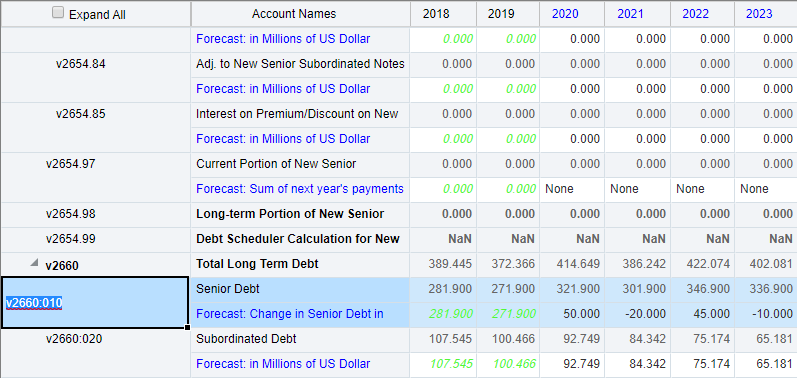The height and width of the screenshot is (378, 797).
Task: Select Senior Debt 2019 value 271.900 (gray)
Action: pos(513,289)
